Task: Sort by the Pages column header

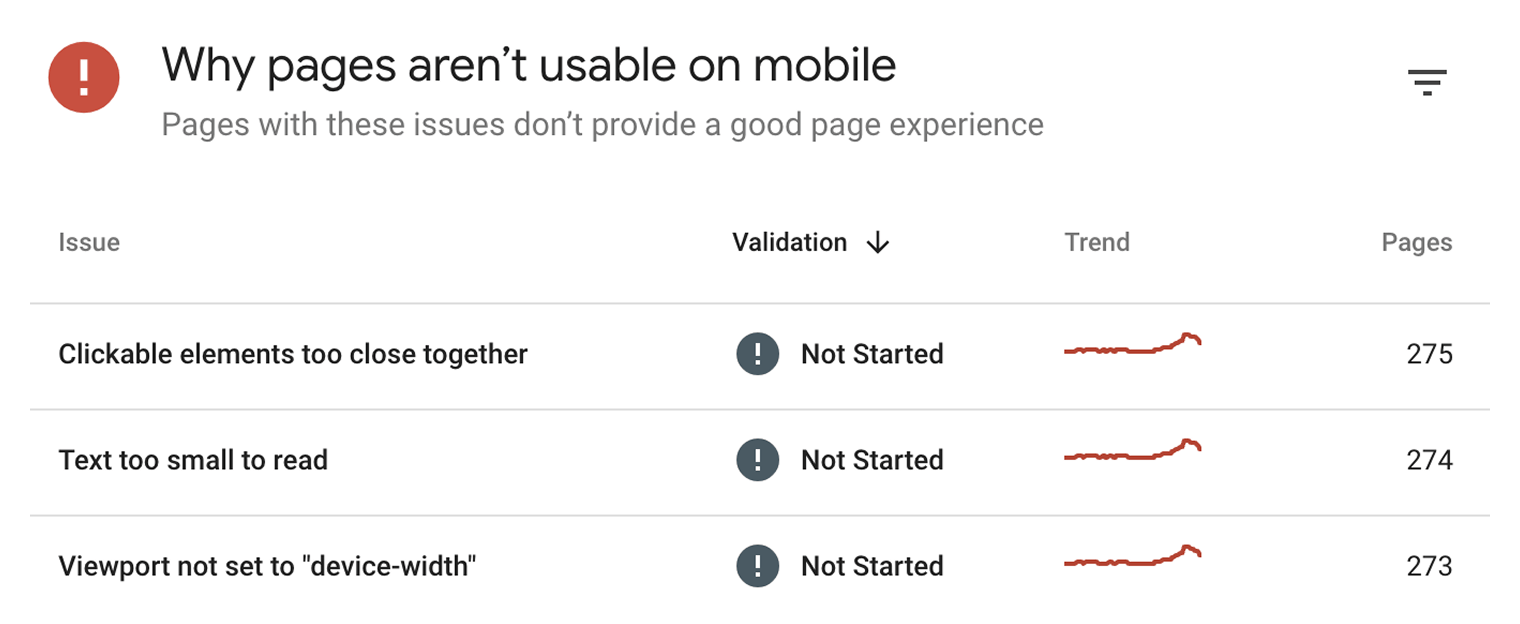Action: [x=1417, y=242]
